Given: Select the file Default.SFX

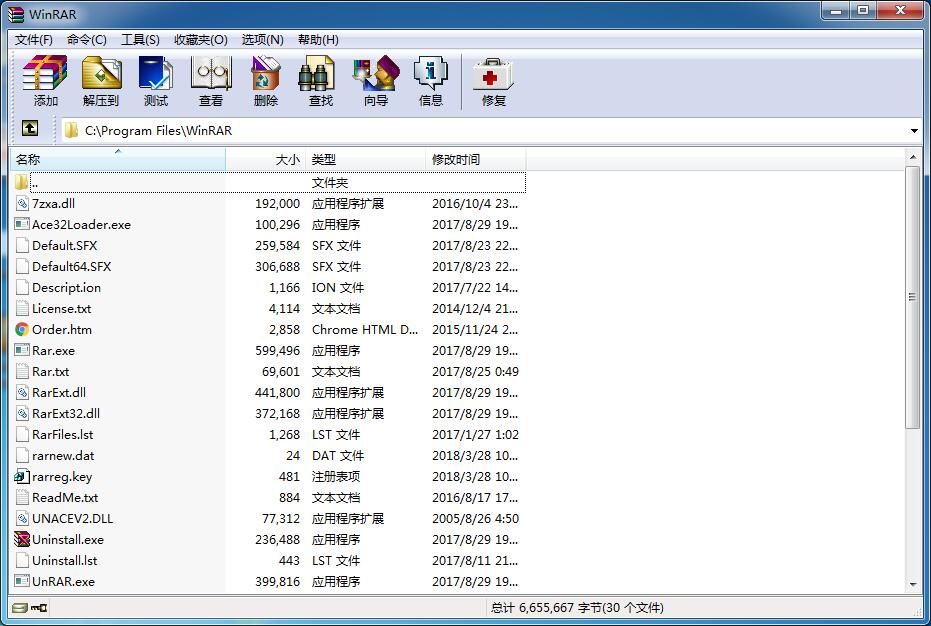Looking at the screenshot, I should [x=64, y=245].
